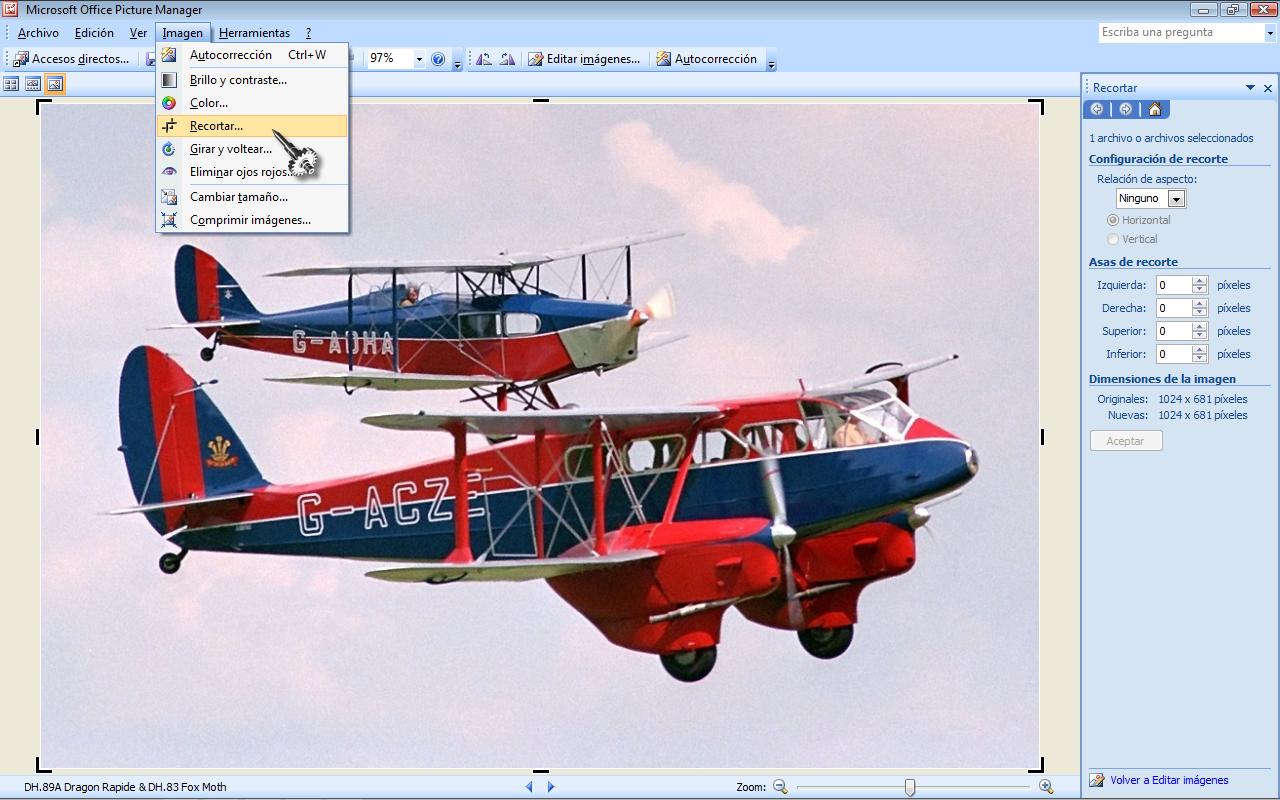This screenshot has height=800, width=1280.
Task: Click Superior pixel input field
Action: click(1173, 331)
